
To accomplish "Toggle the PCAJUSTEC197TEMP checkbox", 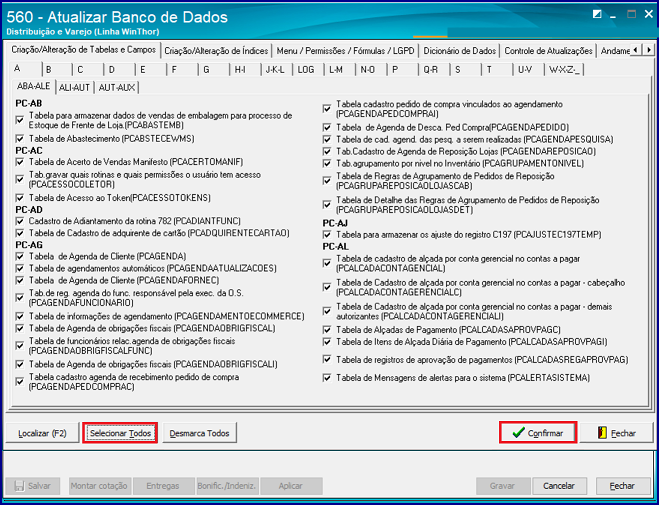I will pyautogui.click(x=327, y=234).
